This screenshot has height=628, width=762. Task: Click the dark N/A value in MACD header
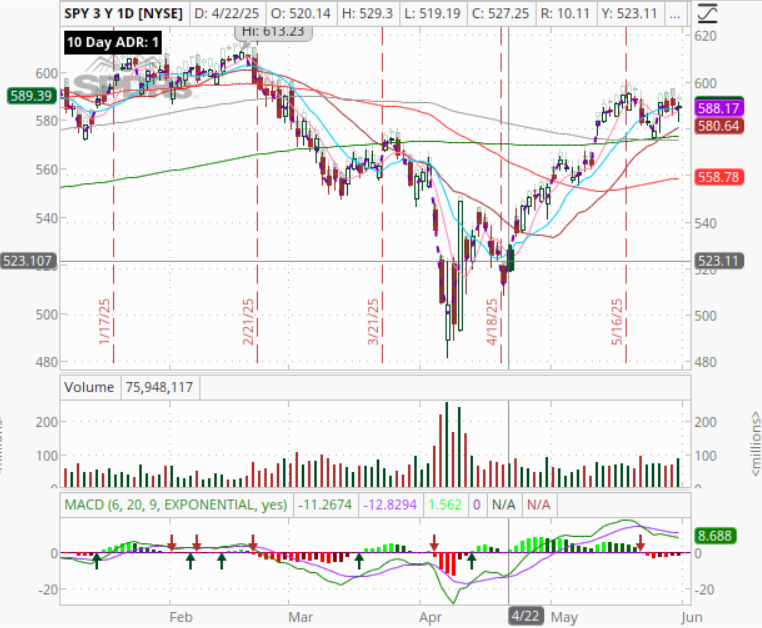[504, 505]
